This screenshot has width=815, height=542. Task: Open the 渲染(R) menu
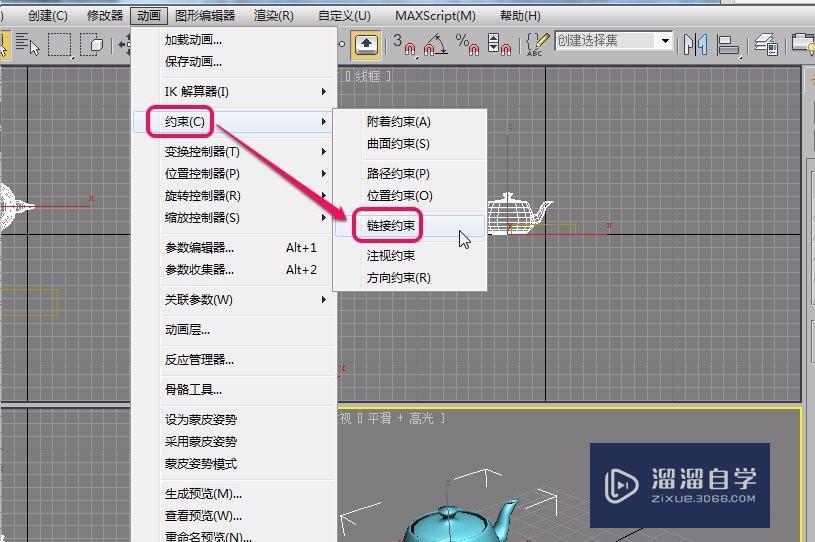click(273, 16)
